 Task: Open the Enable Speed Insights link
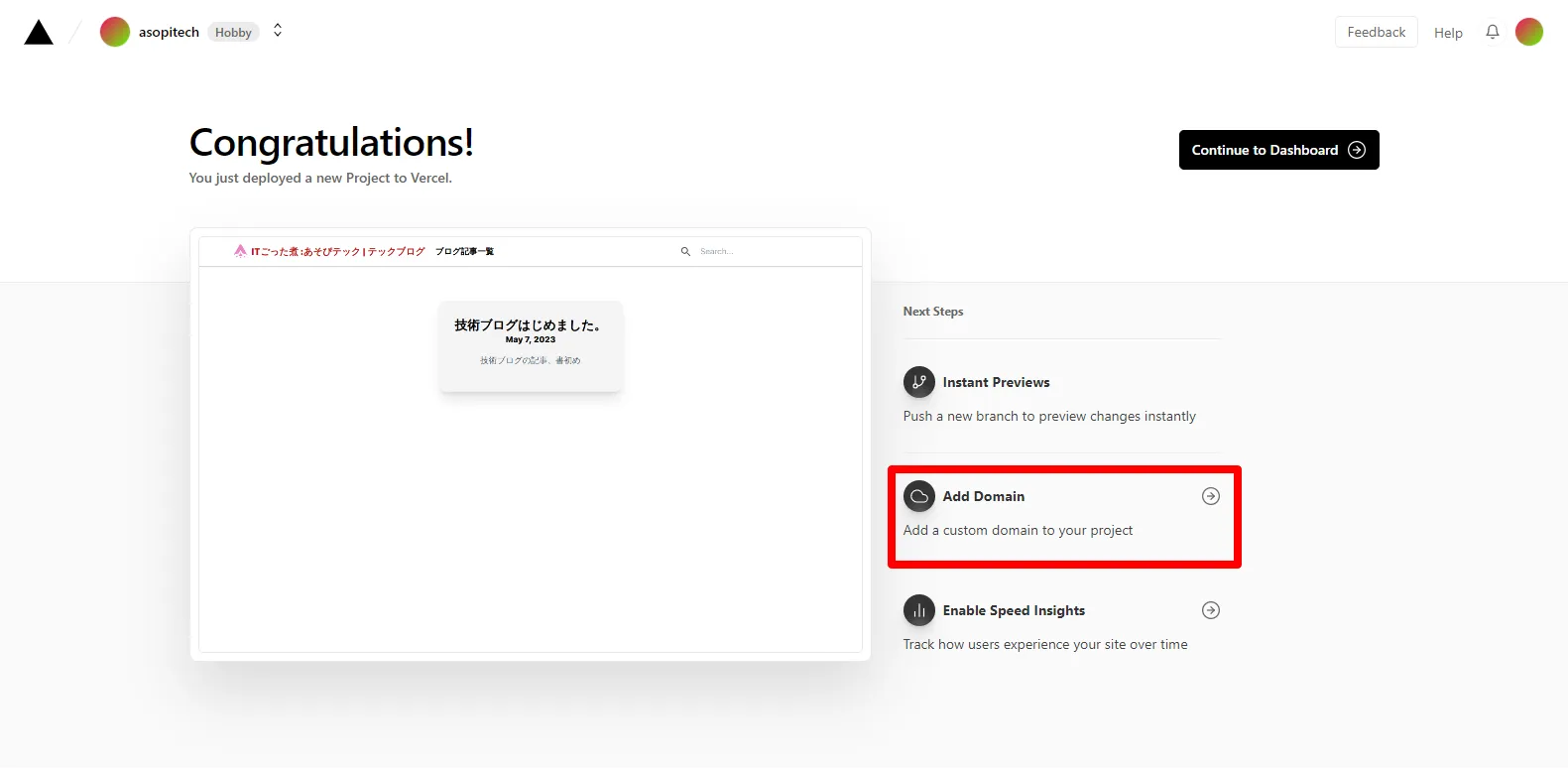coord(1014,610)
